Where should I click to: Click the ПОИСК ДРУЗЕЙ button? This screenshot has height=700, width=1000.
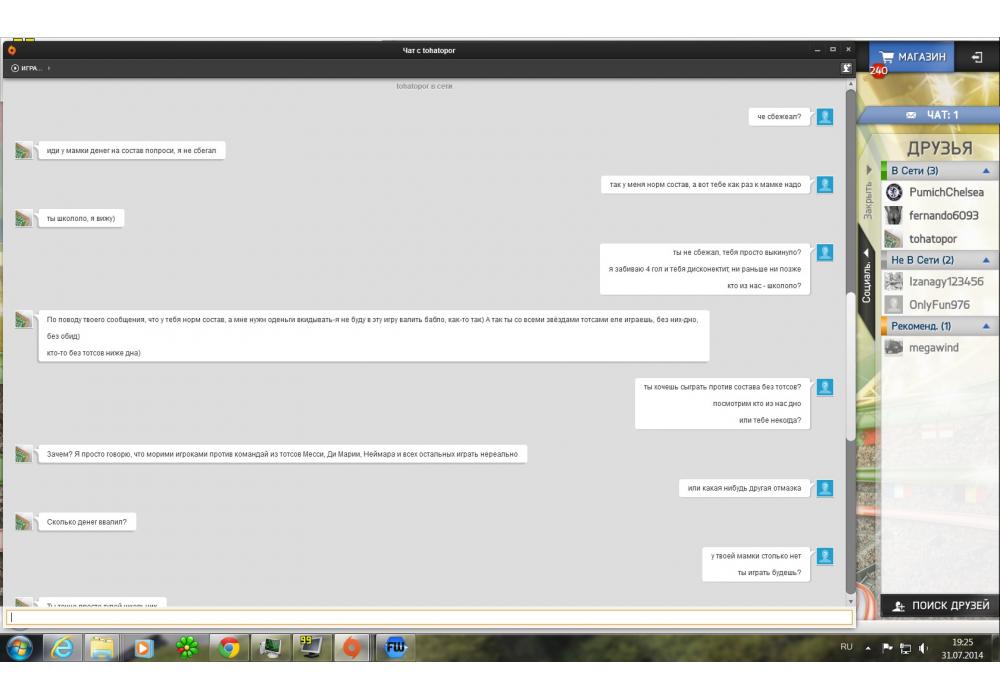click(x=940, y=605)
